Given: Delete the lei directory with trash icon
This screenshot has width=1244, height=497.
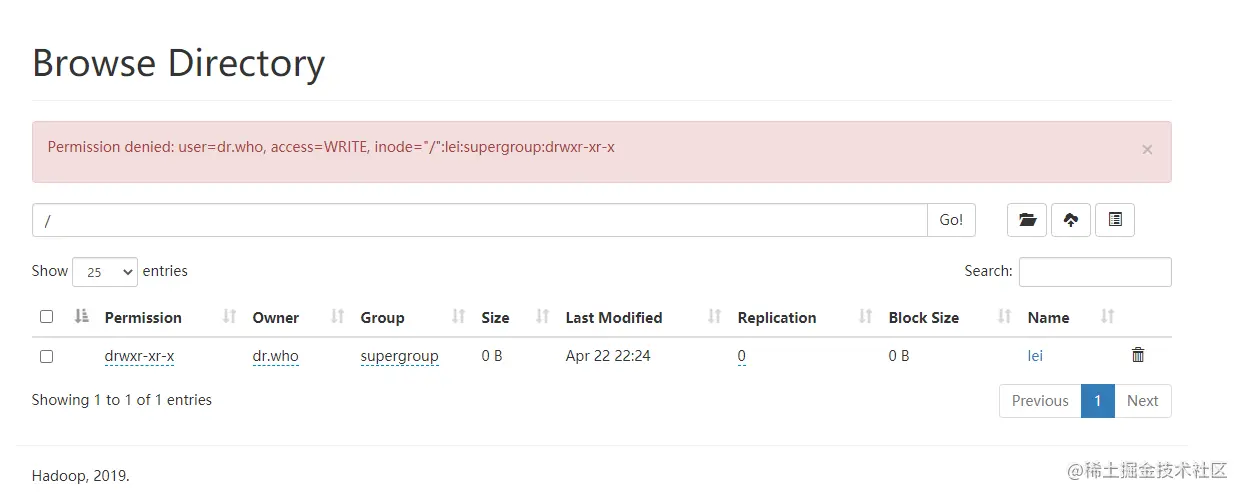Looking at the screenshot, I should tap(1138, 355).
